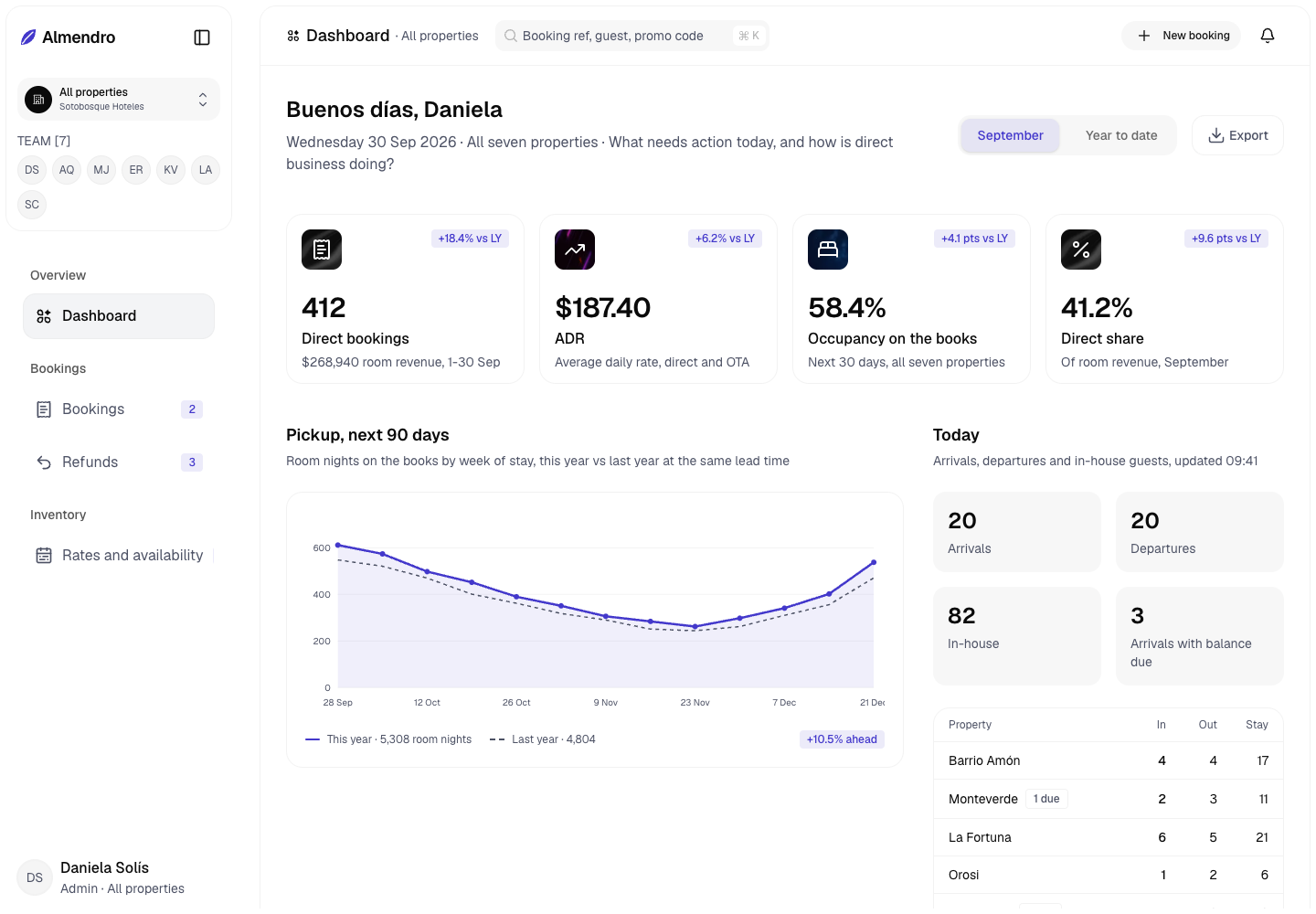
Task: Open the 20 Departures tile
Action: click(x=1200, y=532)
